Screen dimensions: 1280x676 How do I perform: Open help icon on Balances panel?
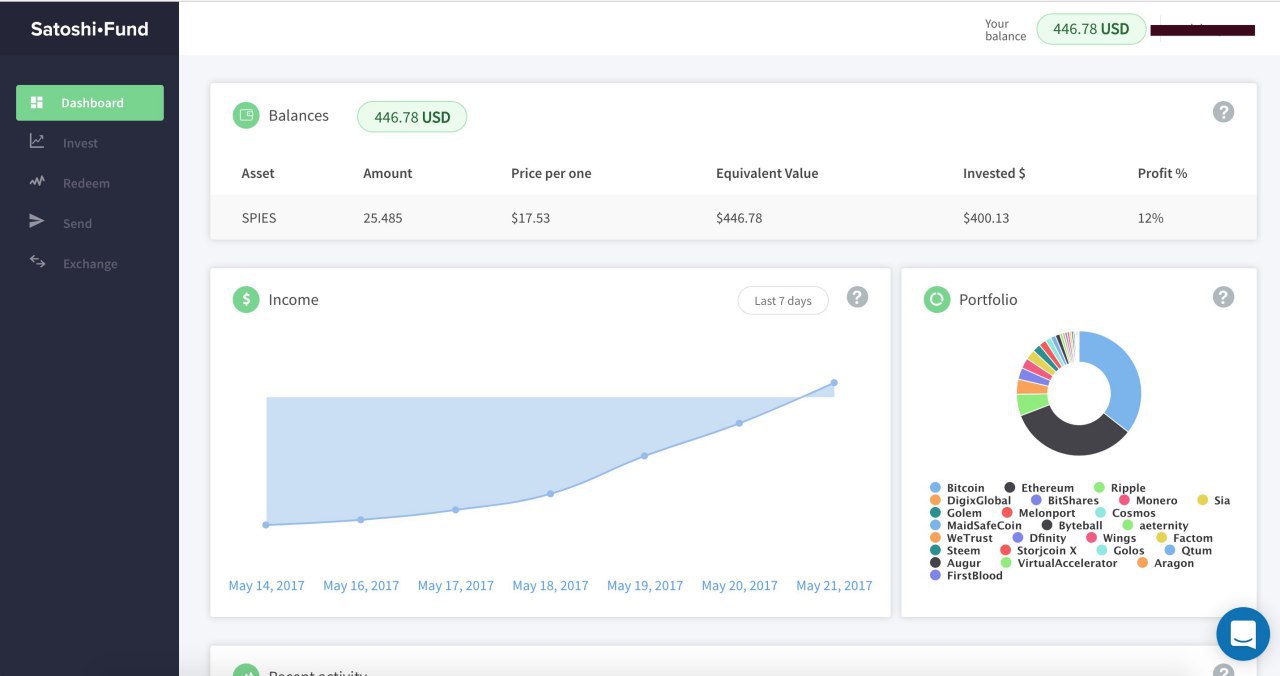pyautogui.click(x=1223, y=112)
